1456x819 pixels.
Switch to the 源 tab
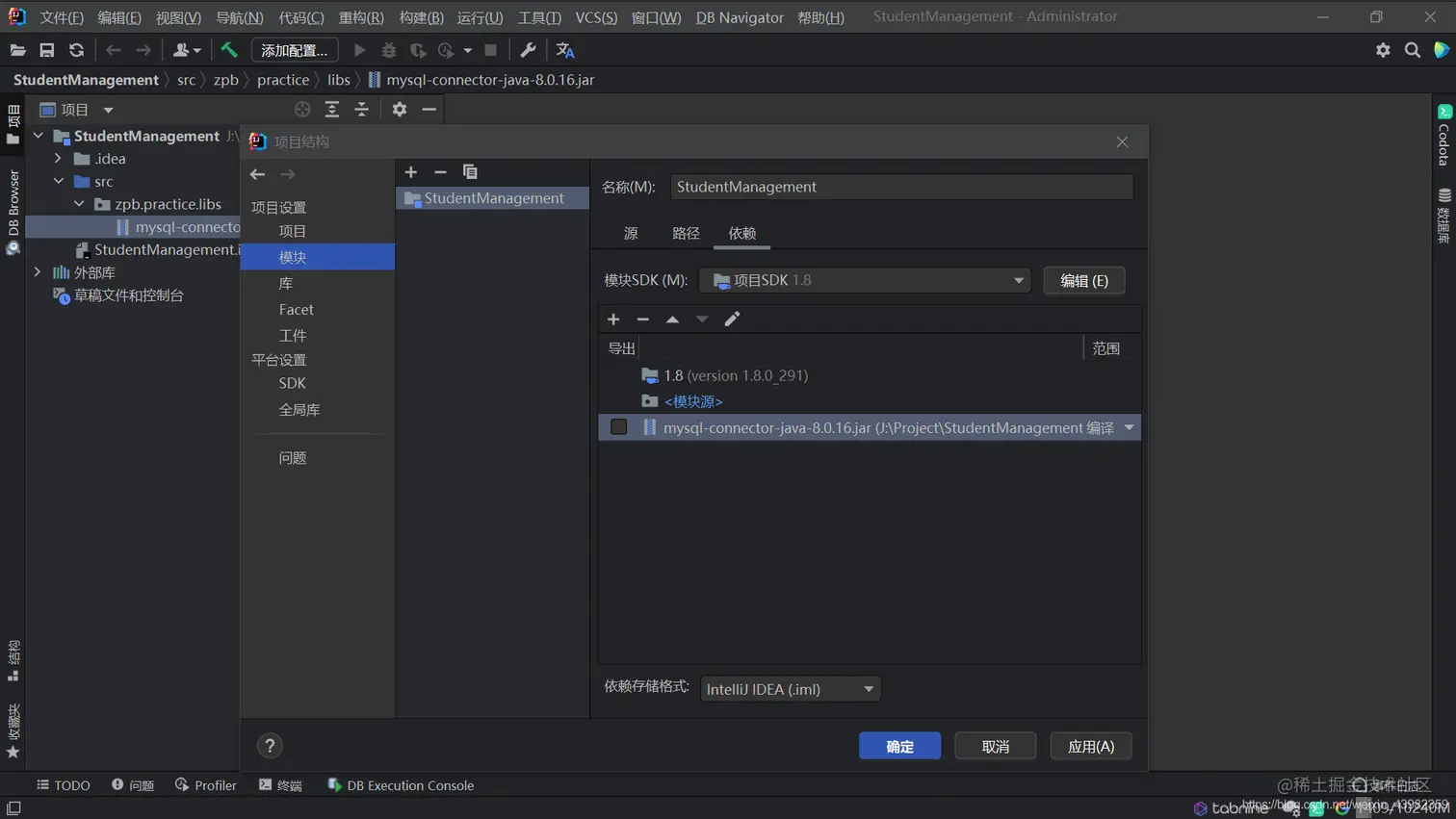pyautogui.click(x=631, y=233)
